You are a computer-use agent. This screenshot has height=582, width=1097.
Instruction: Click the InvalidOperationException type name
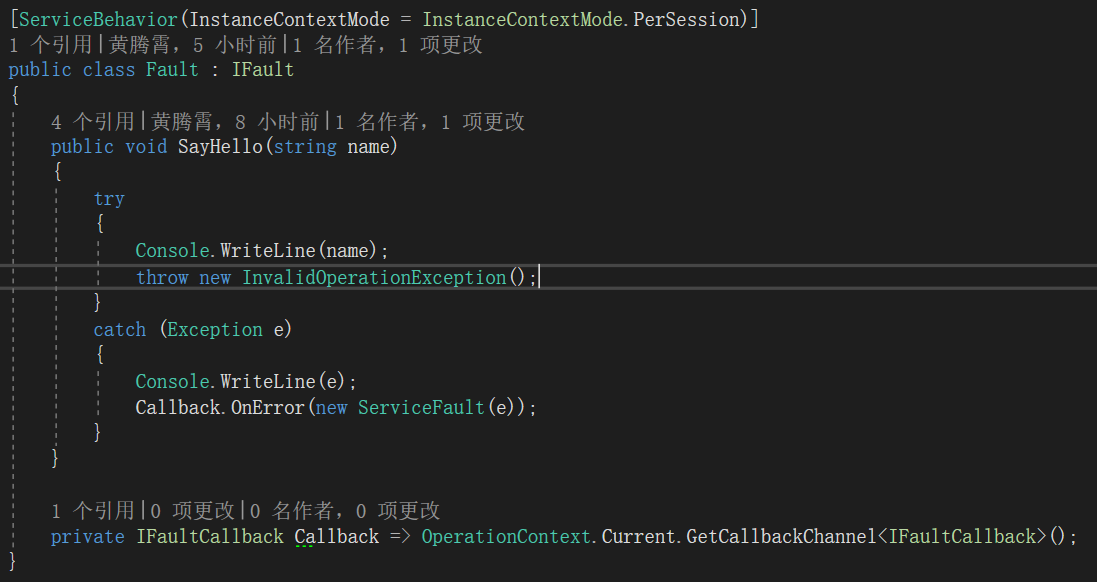point(374,277)
